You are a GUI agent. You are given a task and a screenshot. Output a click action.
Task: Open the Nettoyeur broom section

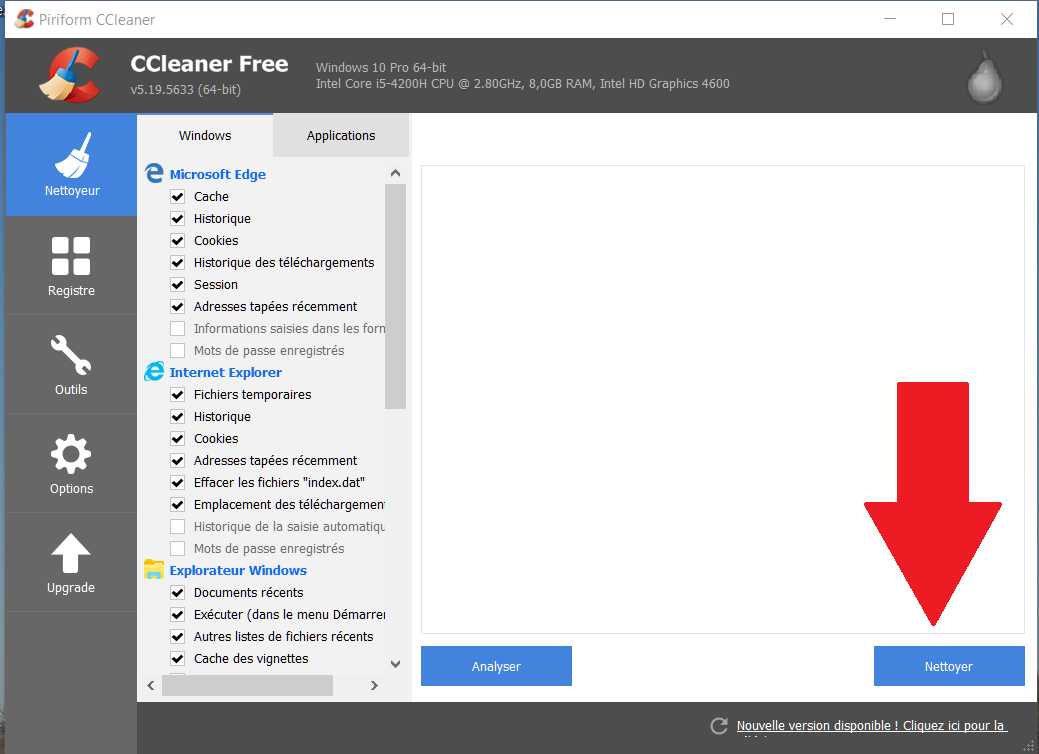click(x=71, y=164)
